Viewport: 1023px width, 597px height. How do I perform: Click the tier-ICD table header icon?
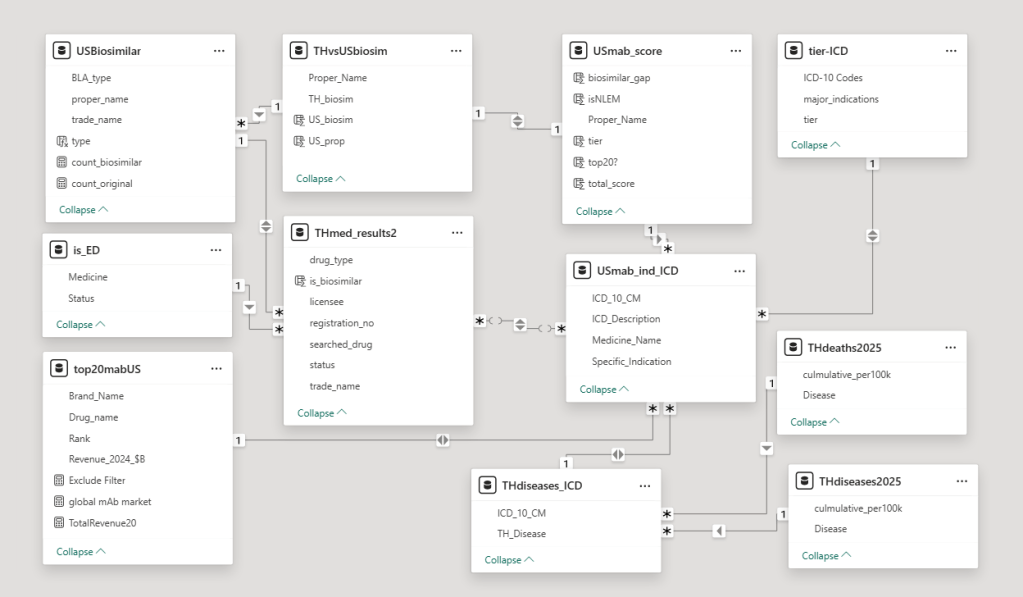pyautogui.click(x=792, y=50)
